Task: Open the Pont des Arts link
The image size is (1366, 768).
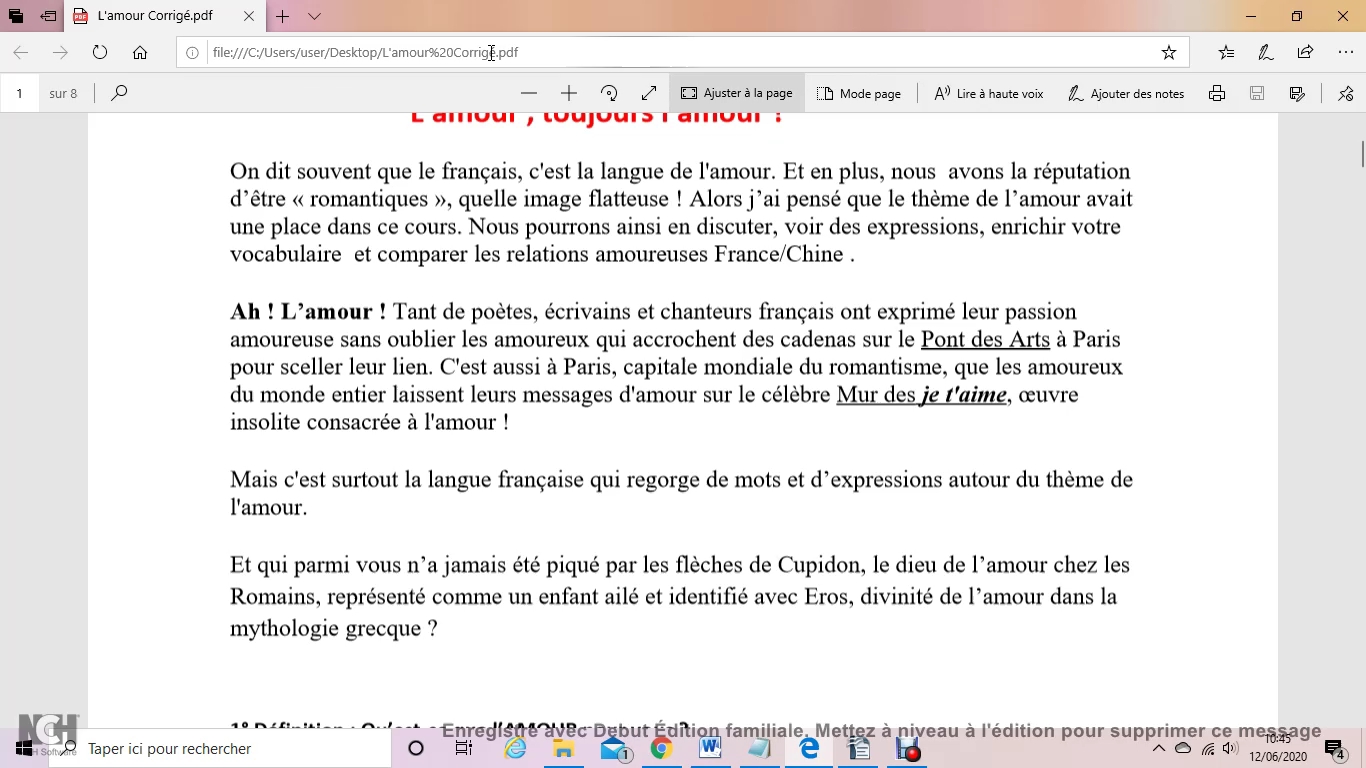Action: click(x=985, y=339)
